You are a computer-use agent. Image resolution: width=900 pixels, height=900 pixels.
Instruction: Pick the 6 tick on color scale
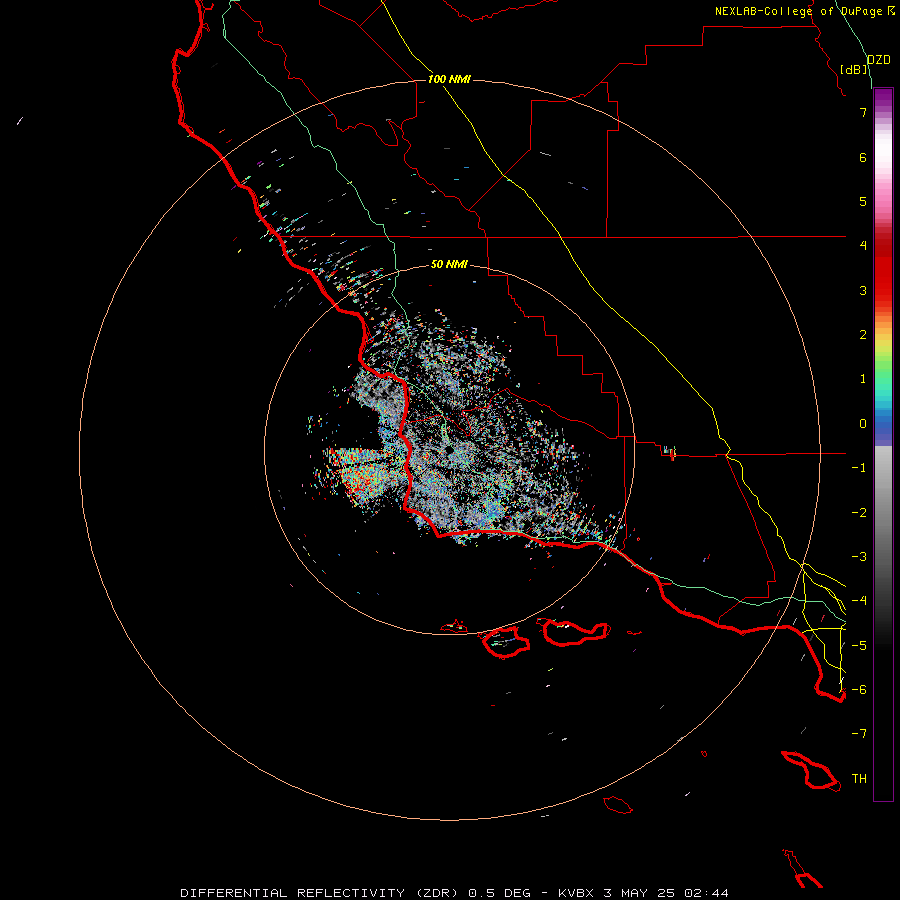click(863, 157)
